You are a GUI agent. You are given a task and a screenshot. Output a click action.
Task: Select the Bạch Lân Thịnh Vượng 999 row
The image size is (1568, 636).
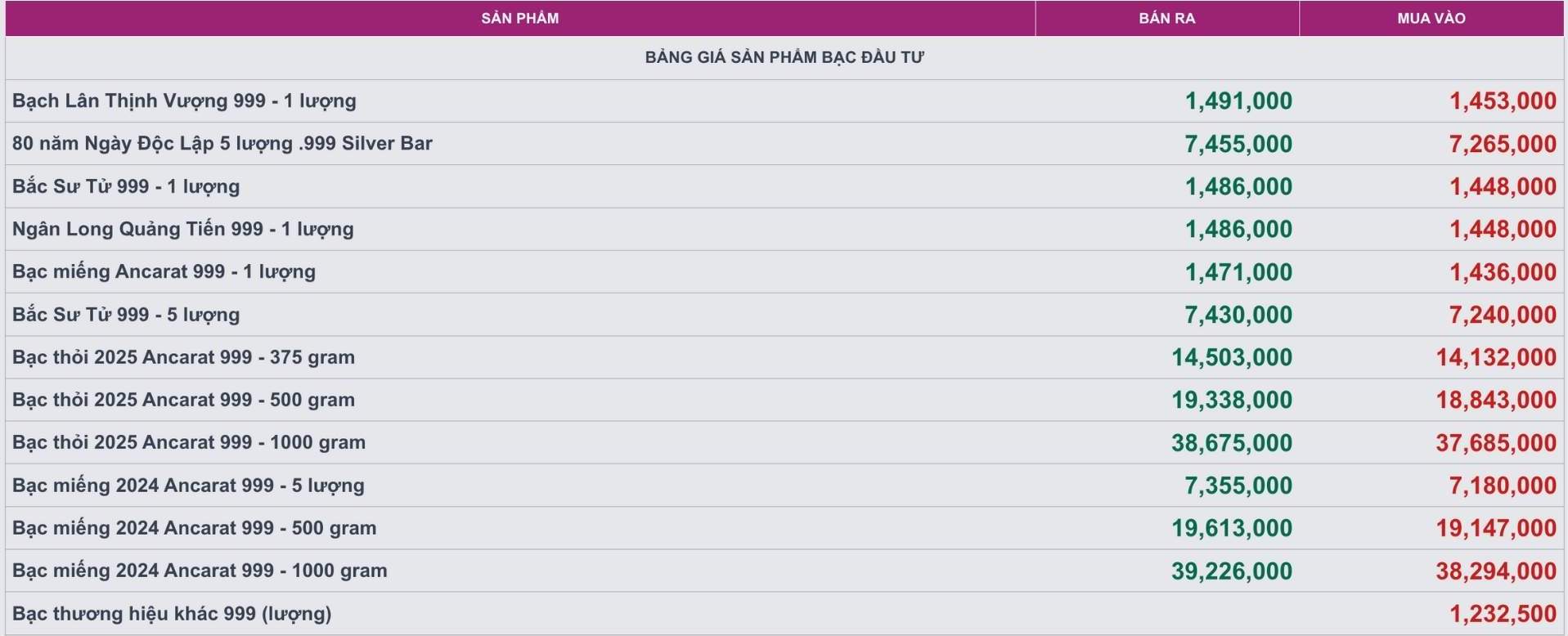pyautogui.click(x=784, y=101)
